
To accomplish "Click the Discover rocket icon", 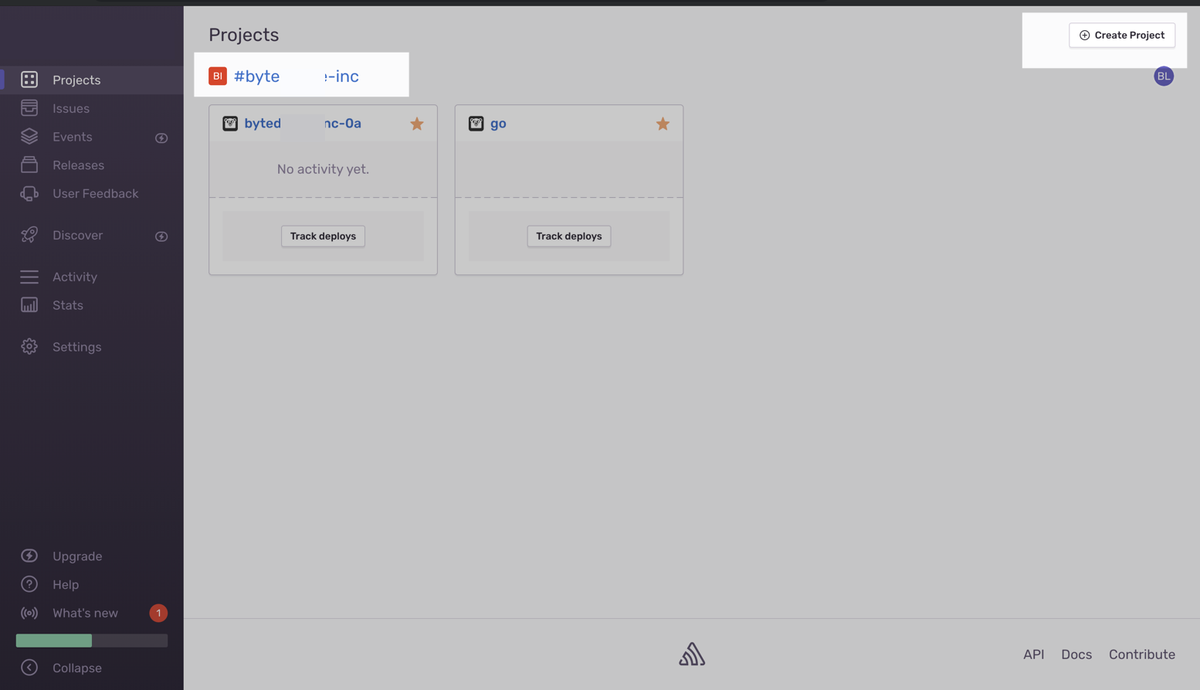I will point(29,235).
